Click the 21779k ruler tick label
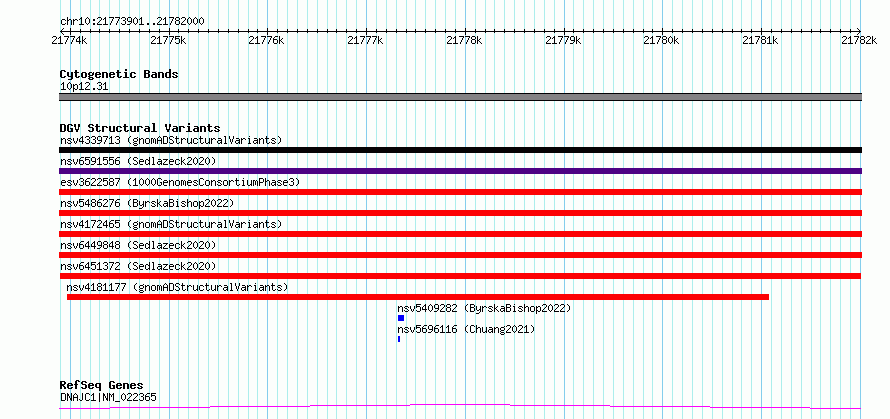The width and height of the screenshot is (890, 419). 564,40
